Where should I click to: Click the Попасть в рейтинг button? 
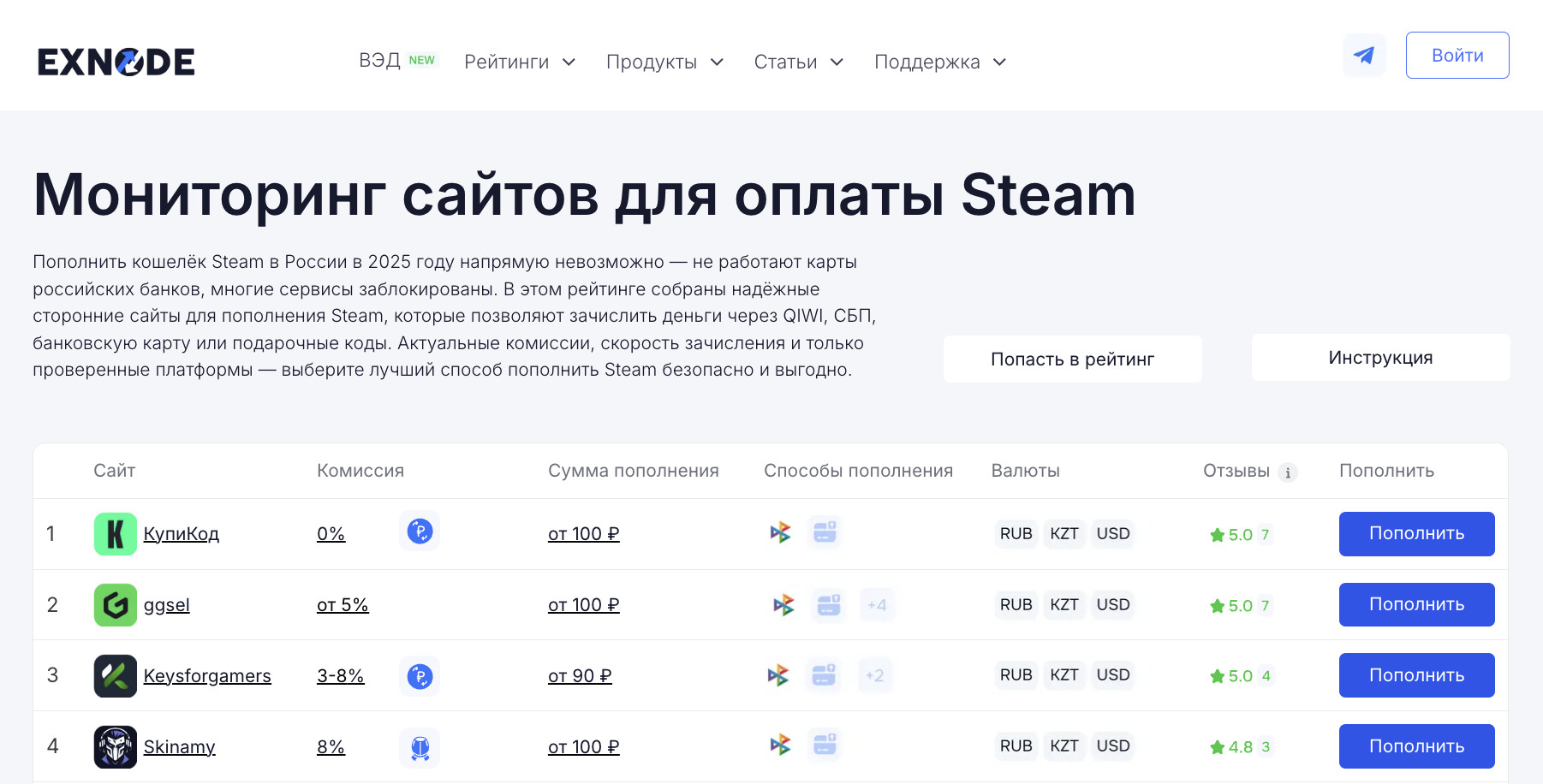click(x=1073, y=359)
